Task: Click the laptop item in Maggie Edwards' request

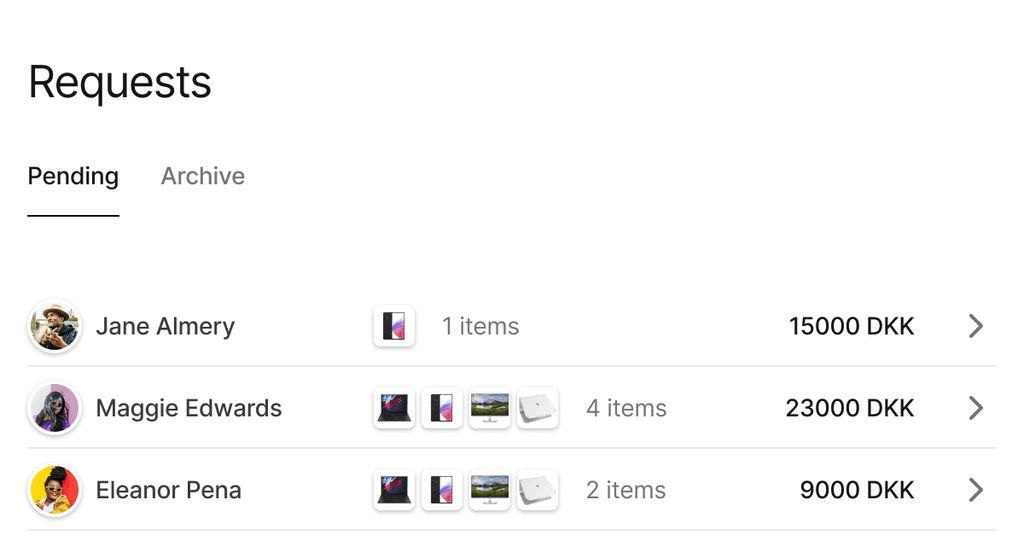Action: tap(394, 408)
